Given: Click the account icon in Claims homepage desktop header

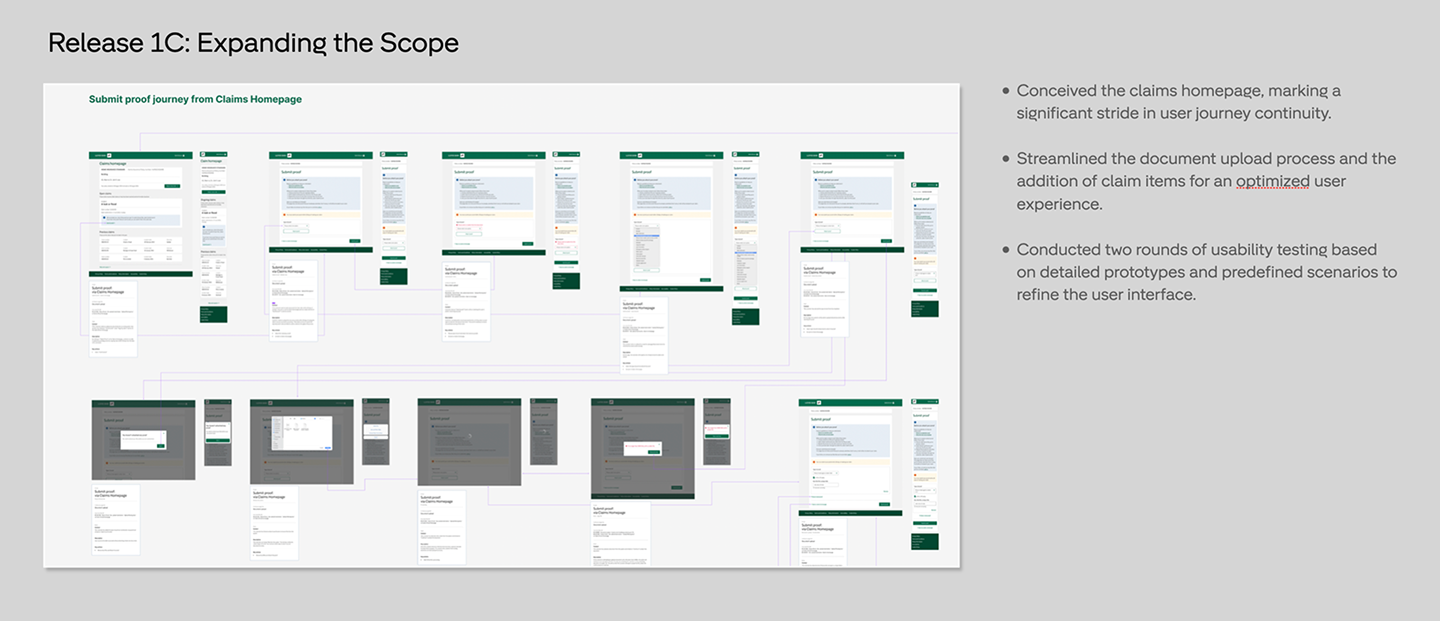Looking at the screenshot, I should click(184, 155).
